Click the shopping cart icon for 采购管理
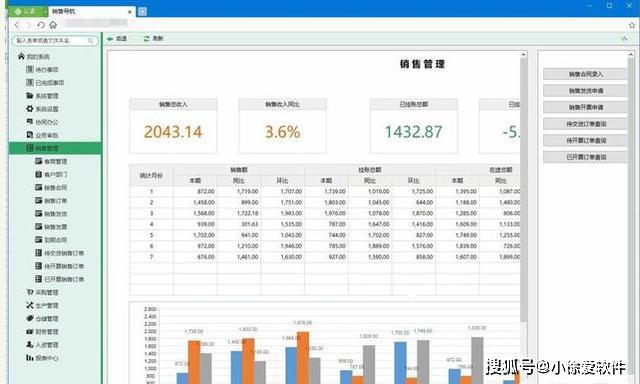640x384 pixels. pos(30,292)
